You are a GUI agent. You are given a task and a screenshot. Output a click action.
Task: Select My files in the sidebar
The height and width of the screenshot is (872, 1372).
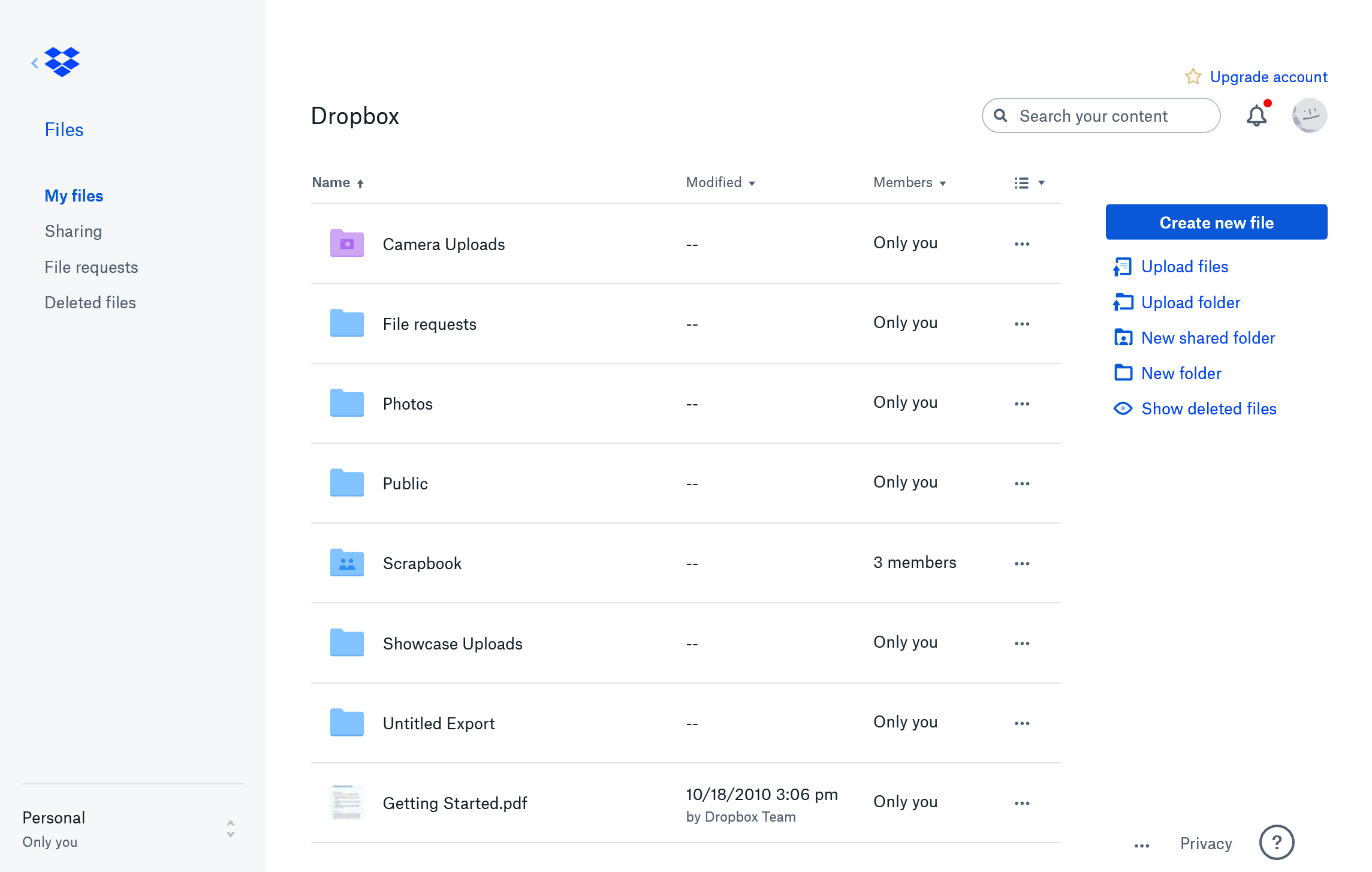74,196
